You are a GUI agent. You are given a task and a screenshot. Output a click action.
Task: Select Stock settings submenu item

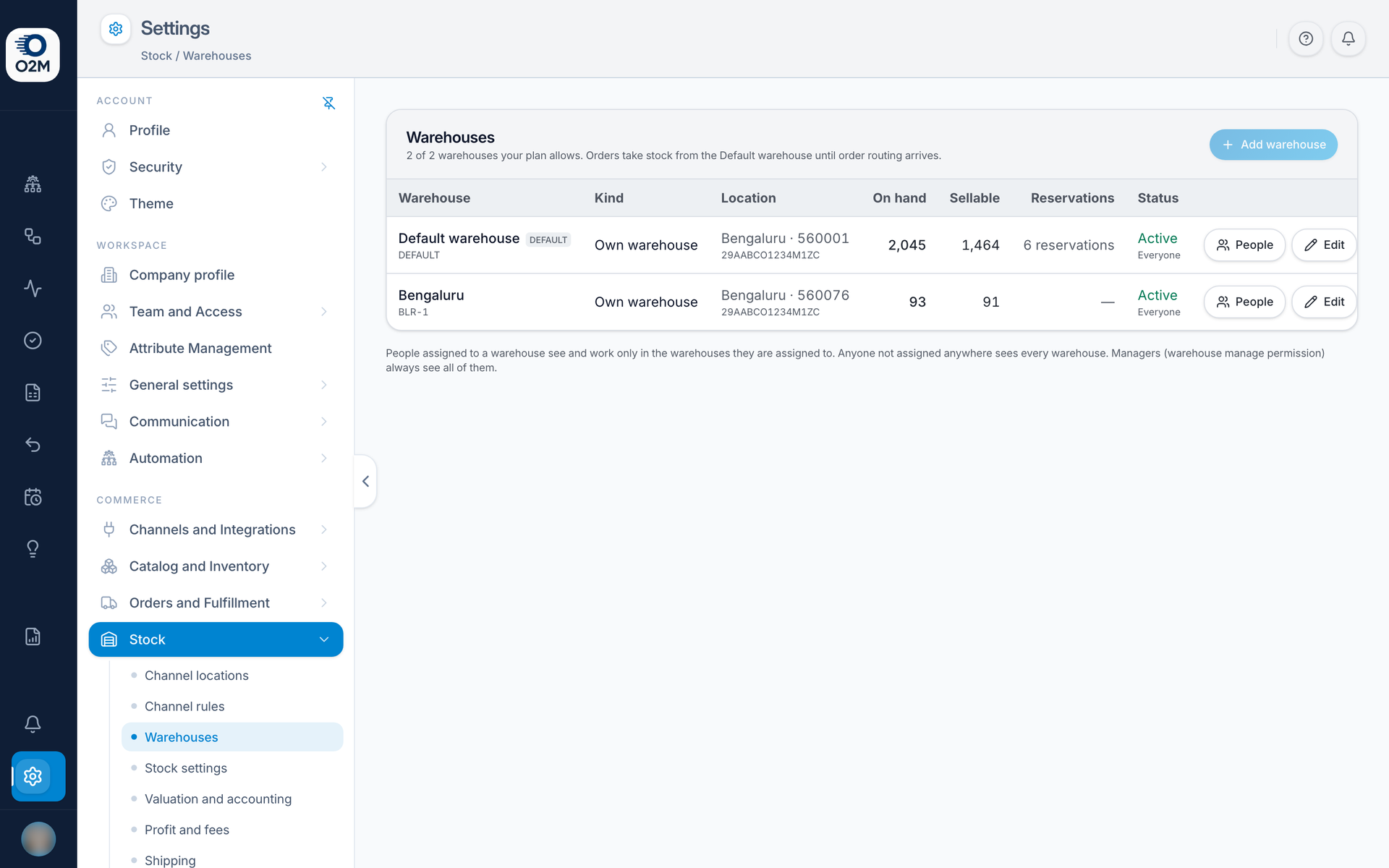coord(186,768)
